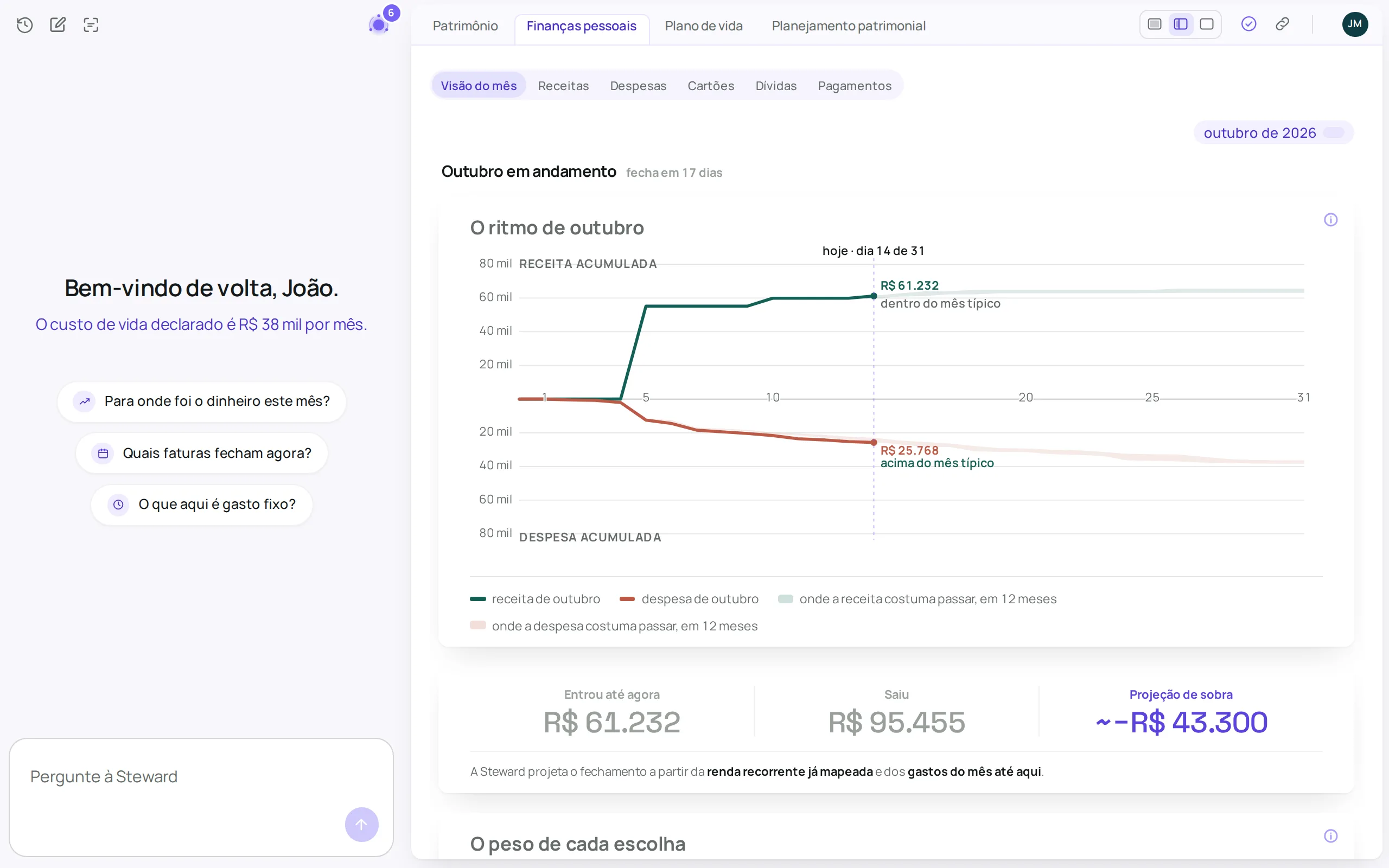Image resolution: width=1389 pixels, height=868 pixels.
Task: Click the acima do mês típico label
Action: (x=936, y=463)
